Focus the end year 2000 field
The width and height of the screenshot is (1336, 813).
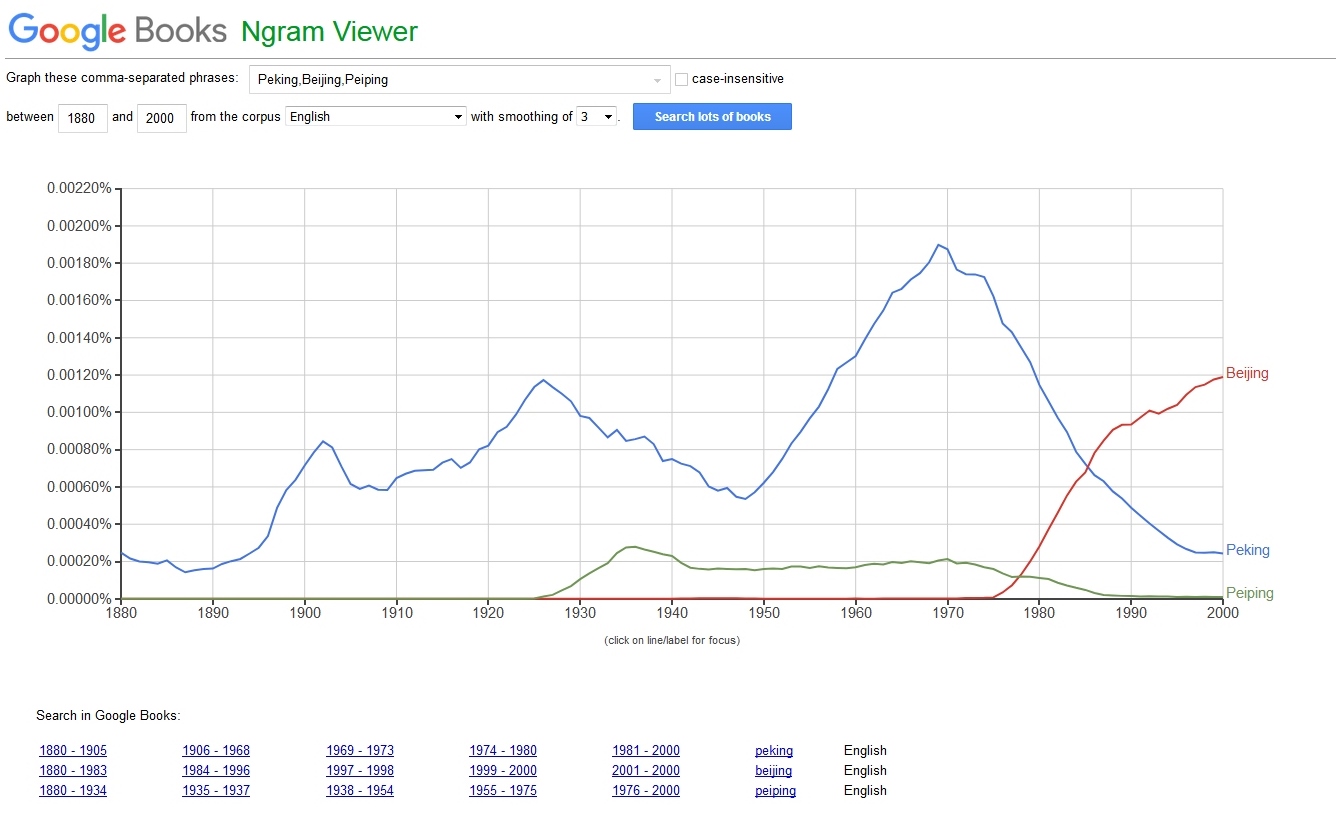[160, 118]
